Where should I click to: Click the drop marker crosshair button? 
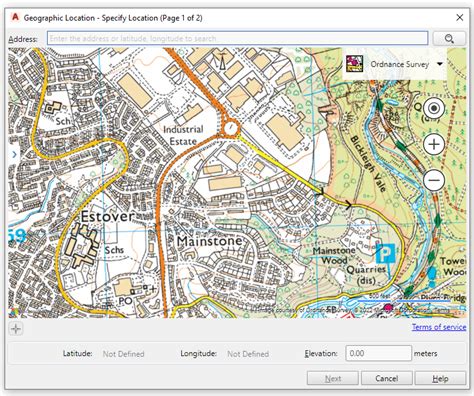click(x=16, y=329)
